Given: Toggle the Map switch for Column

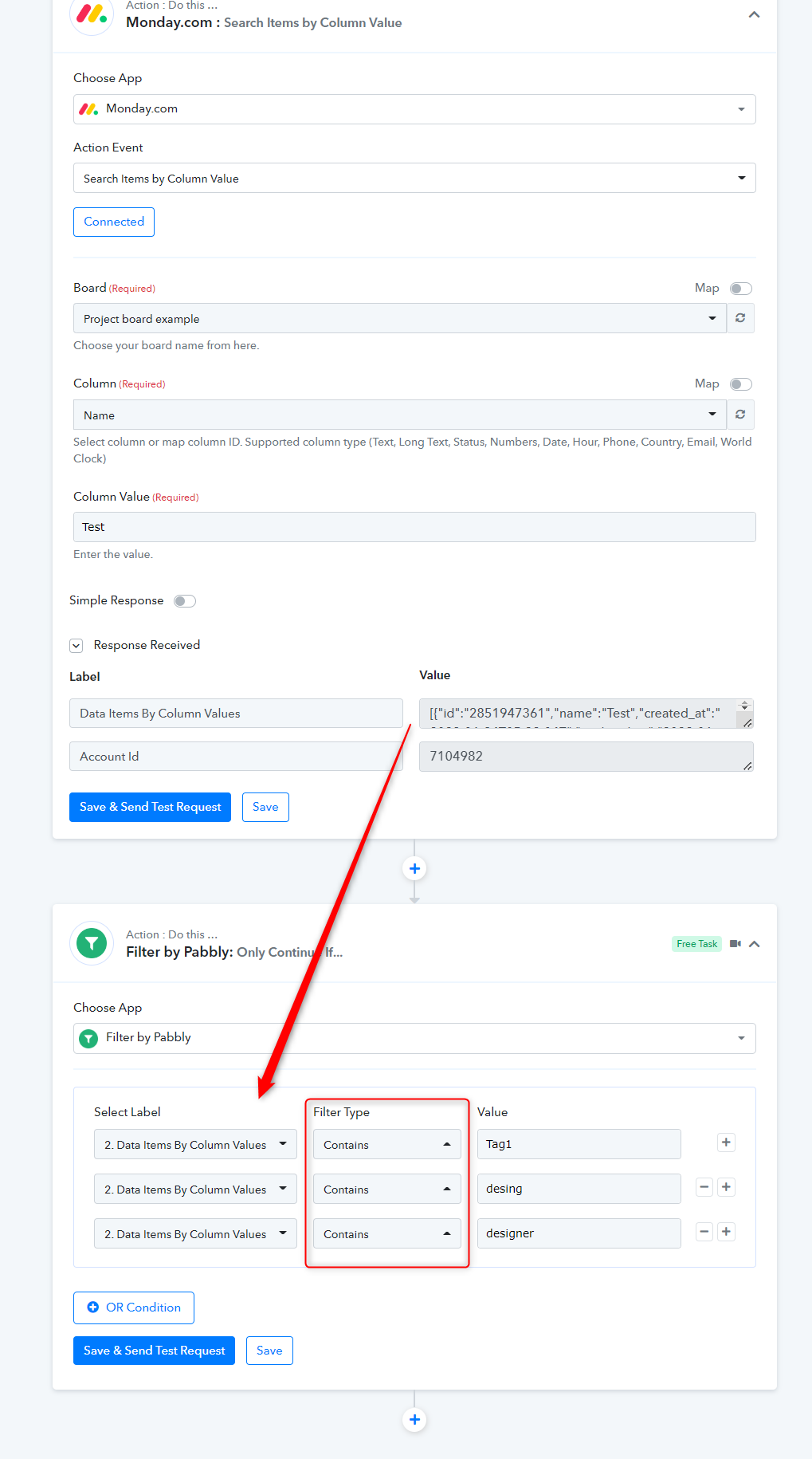Looking at the screenshot, I should [741, 384].
